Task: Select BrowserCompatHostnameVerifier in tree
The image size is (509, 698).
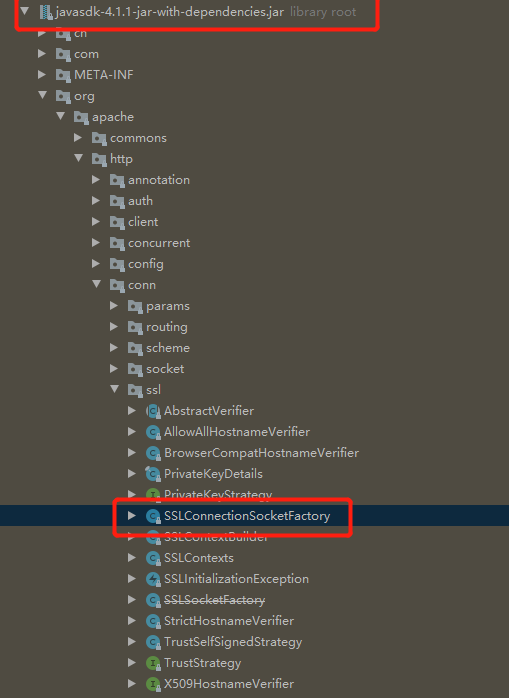Action: click(x=261, y=453)
